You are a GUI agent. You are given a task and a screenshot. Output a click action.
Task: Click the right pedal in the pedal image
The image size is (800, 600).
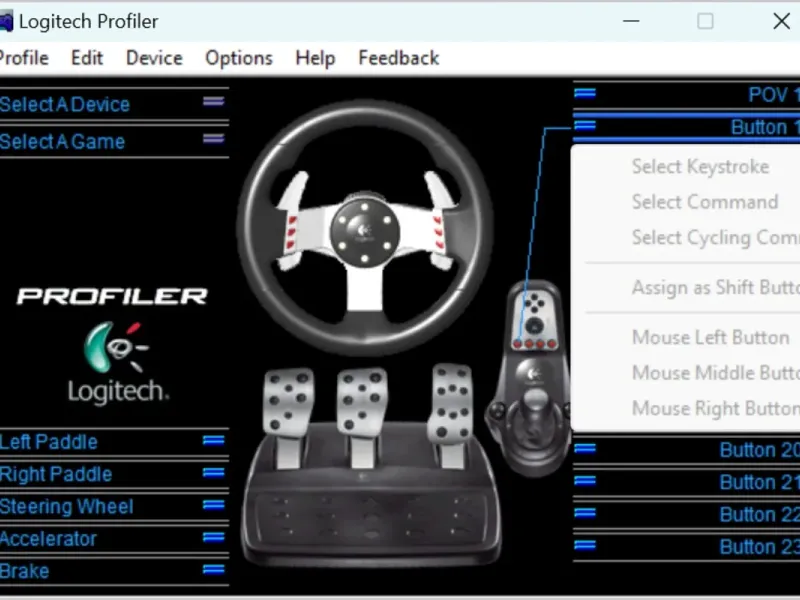pos(452,414)
